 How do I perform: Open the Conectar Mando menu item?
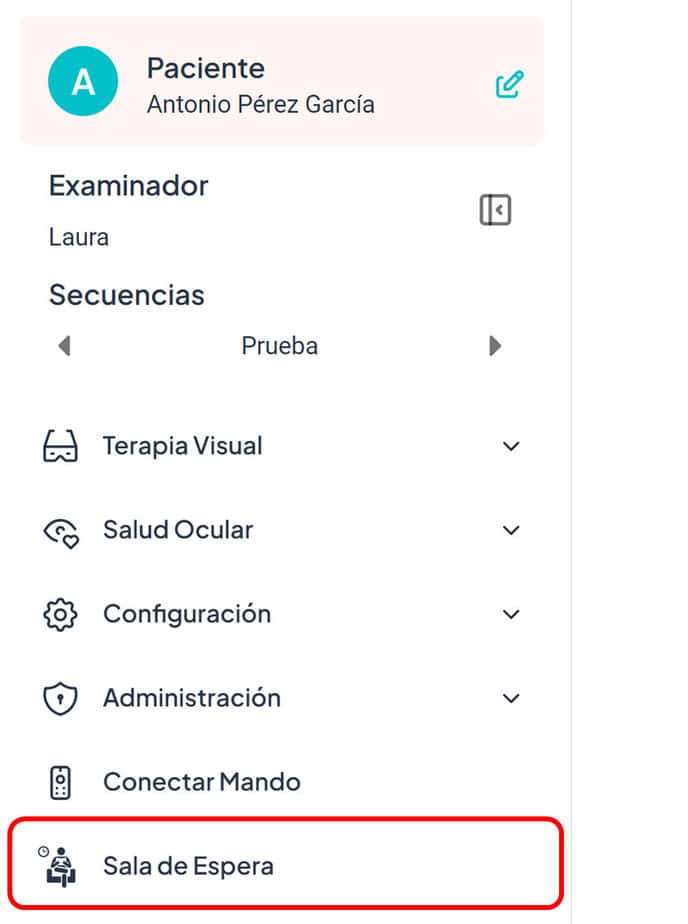285,783
